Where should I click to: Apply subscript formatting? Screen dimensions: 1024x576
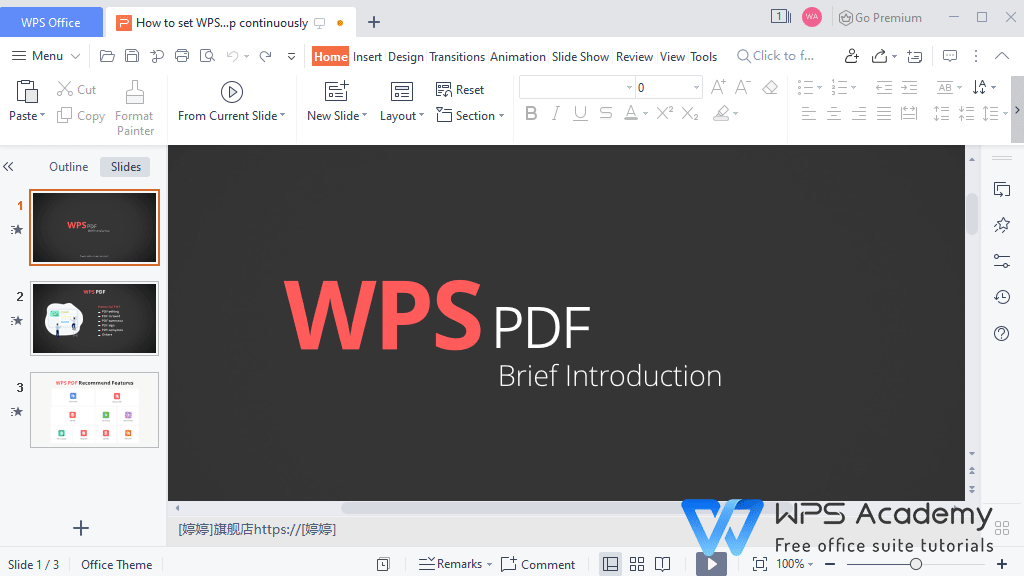690,113
